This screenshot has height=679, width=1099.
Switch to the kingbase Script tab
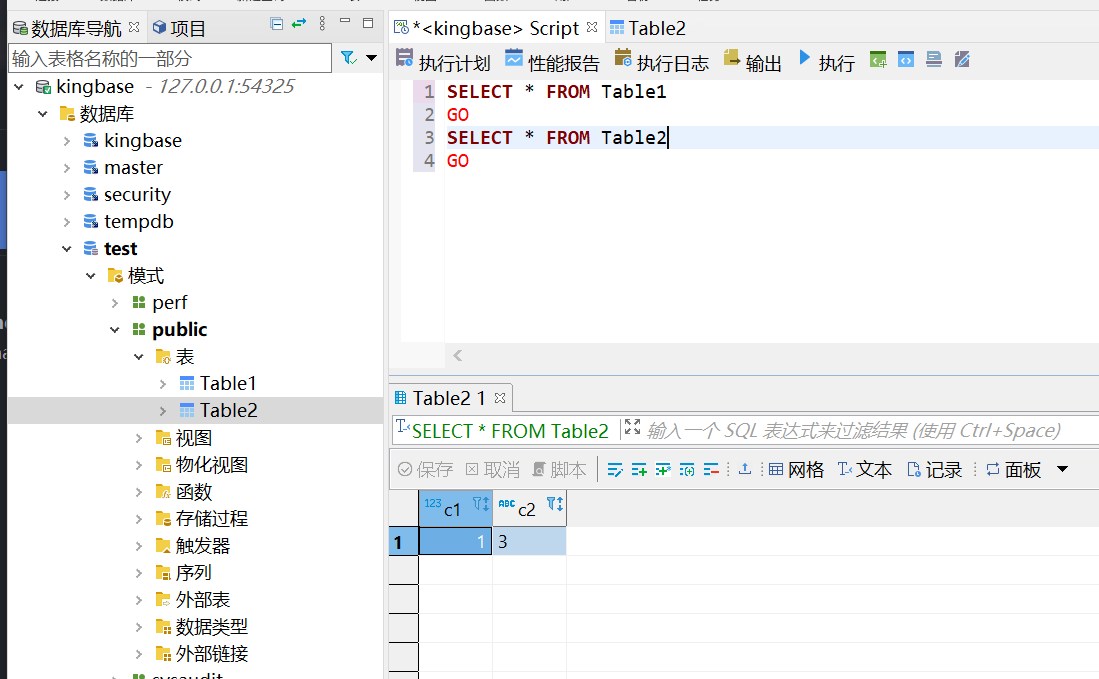point(496,28)
